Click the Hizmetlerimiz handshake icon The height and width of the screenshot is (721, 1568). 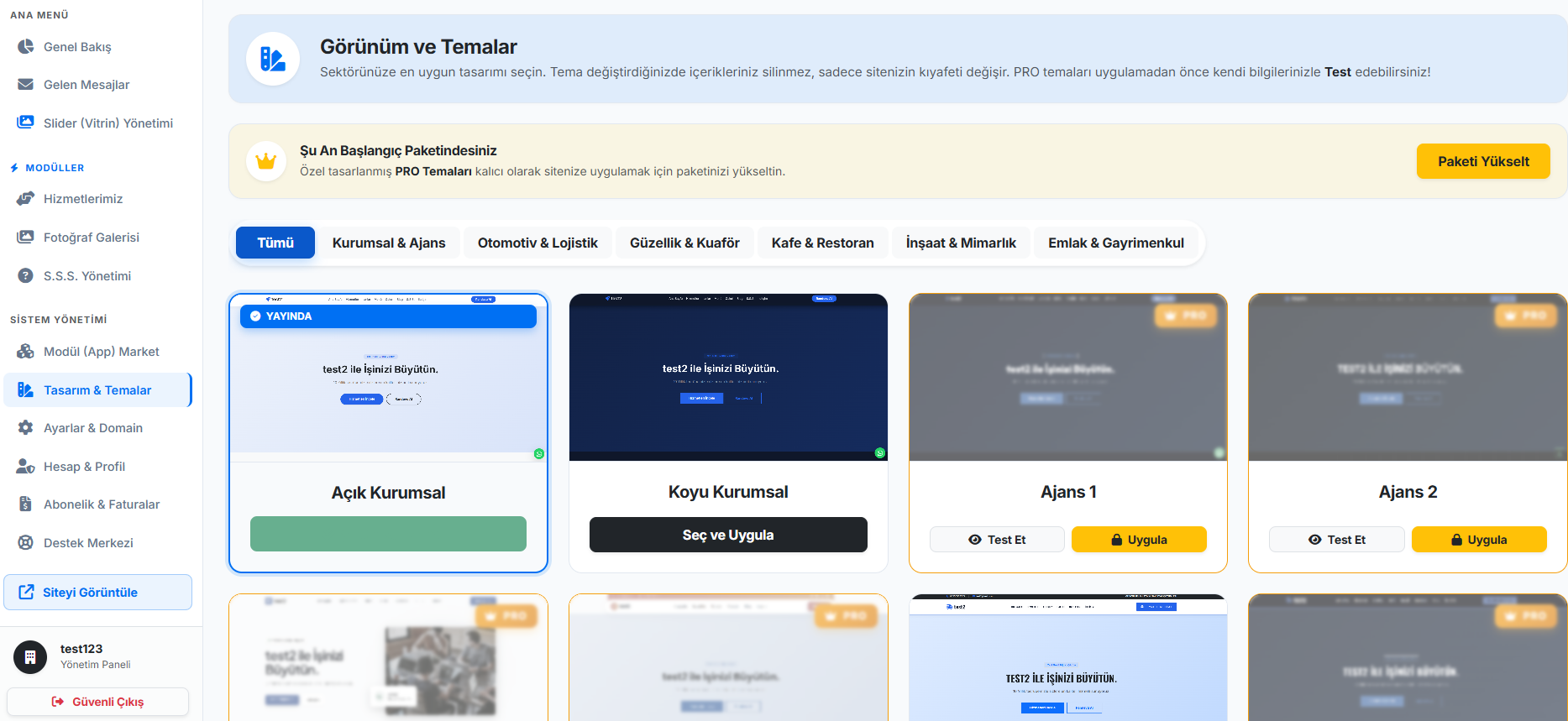[26, 199]
